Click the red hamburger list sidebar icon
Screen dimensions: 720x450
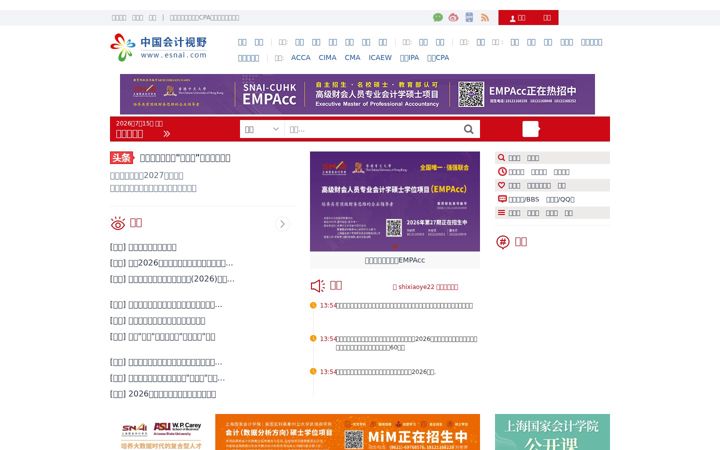click(501, 213)
